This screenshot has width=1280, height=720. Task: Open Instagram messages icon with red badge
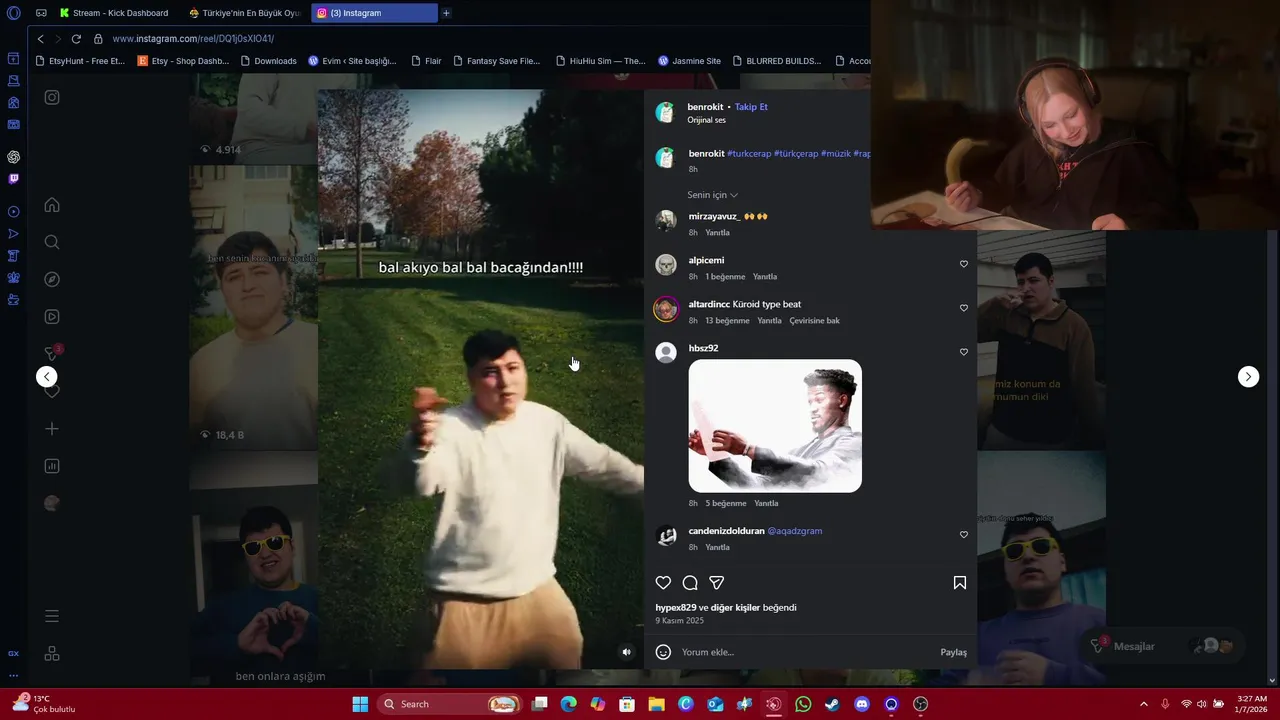click(x=52, y=353)
